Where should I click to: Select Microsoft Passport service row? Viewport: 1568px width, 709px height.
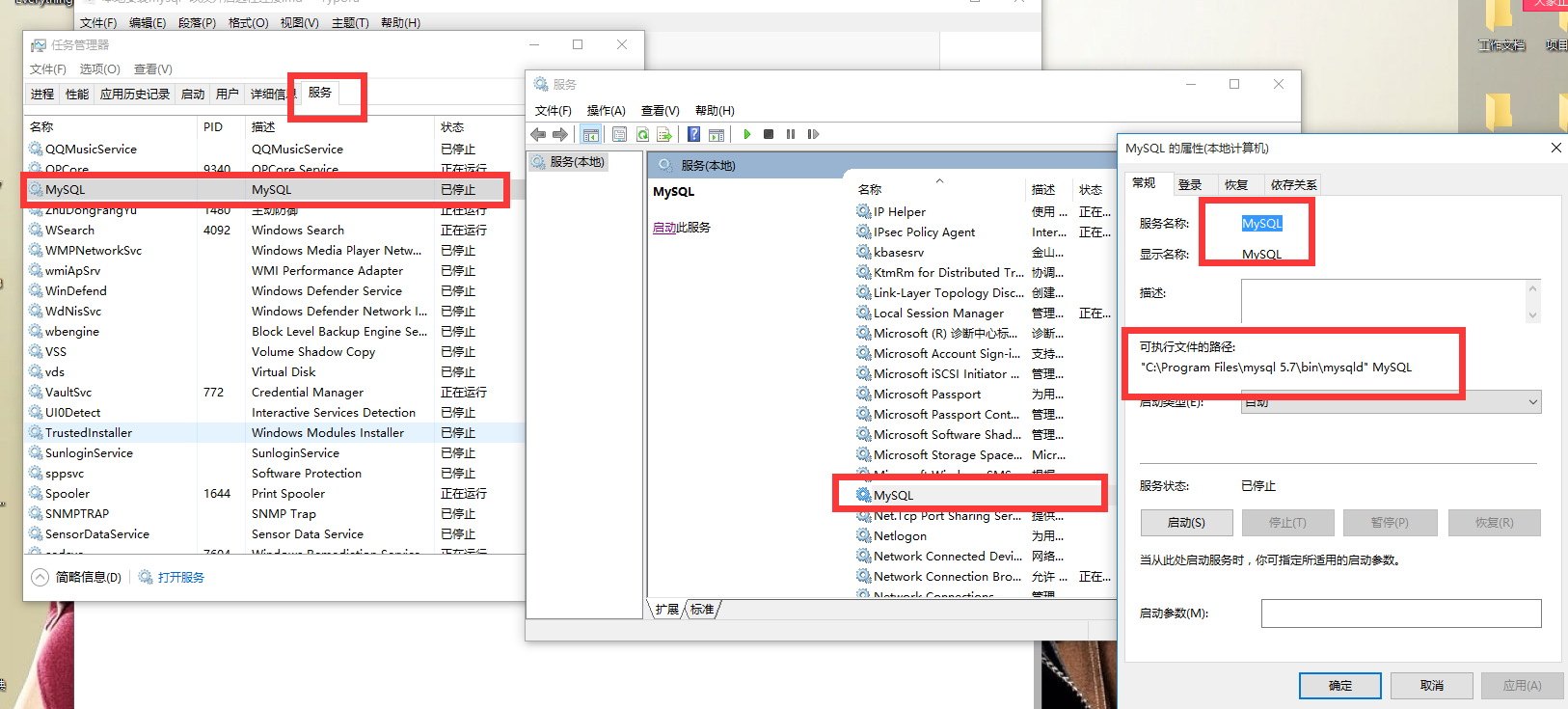(984, 394)
